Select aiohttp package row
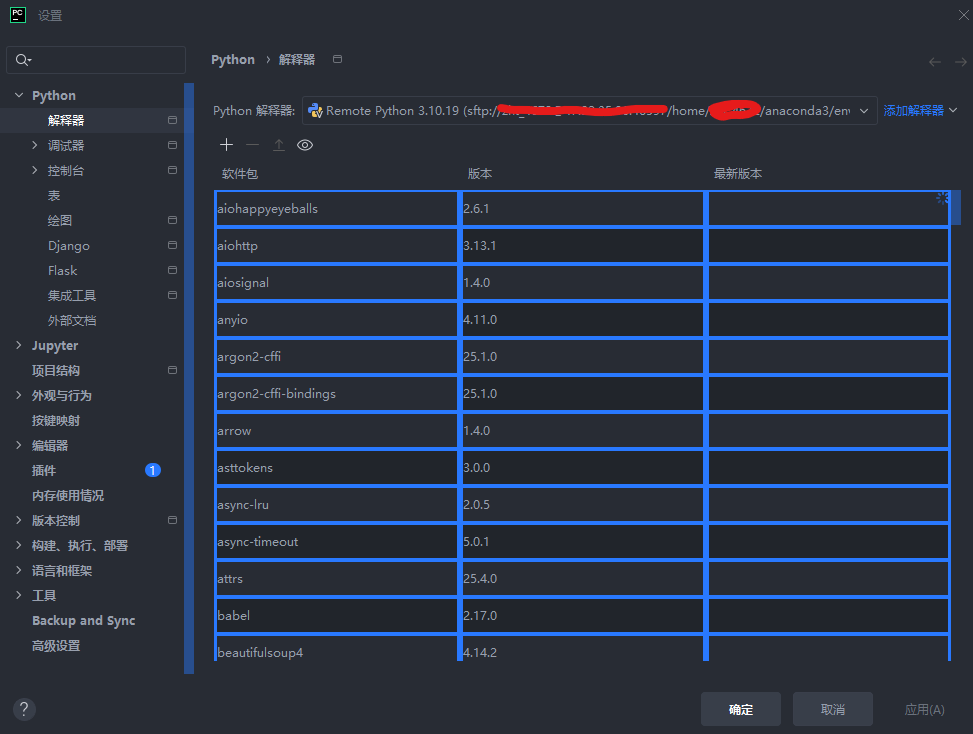This screenshot has height=734, width=973. coord(582,246)
